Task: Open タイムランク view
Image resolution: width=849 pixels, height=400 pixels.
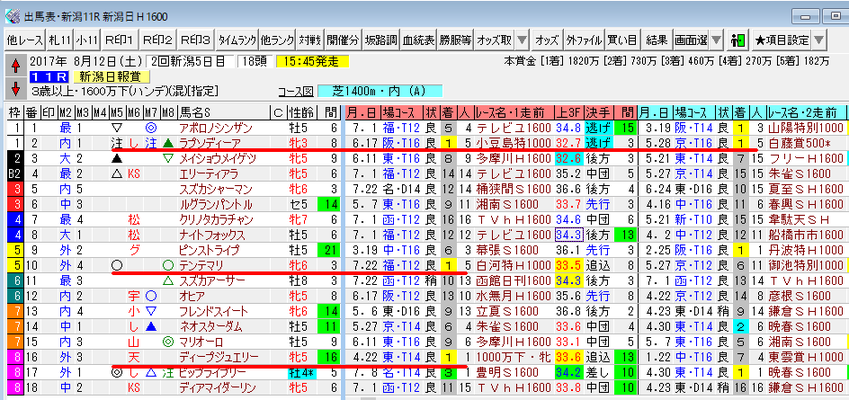Action: pos(237,41)
